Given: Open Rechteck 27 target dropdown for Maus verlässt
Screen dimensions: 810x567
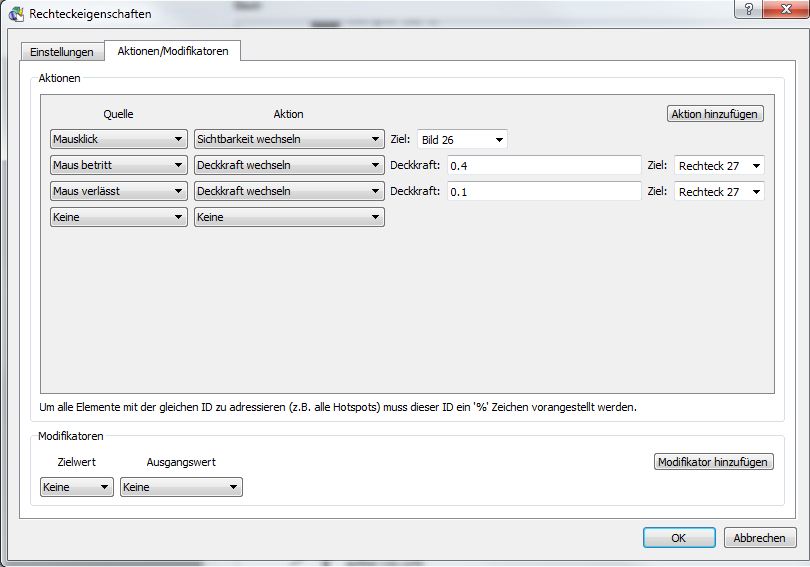Looking at the screenshot, I should coord(720,191).
